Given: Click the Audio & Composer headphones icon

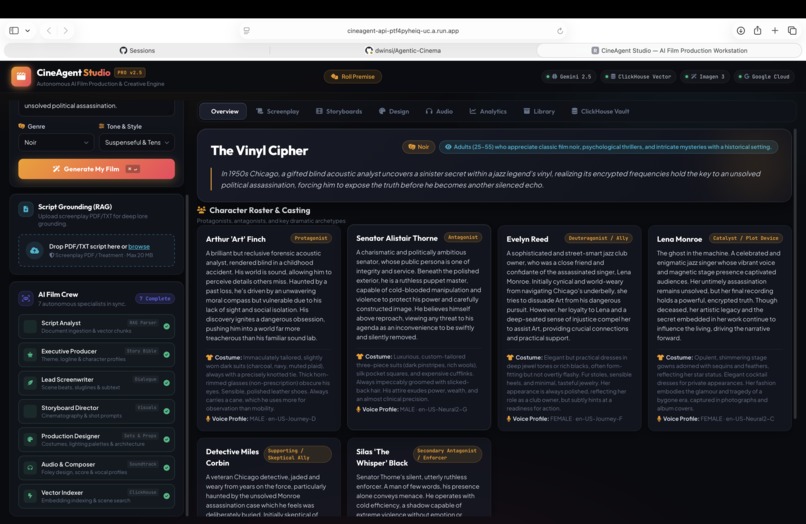Looking at the screenshot, I should click(30, 468).
